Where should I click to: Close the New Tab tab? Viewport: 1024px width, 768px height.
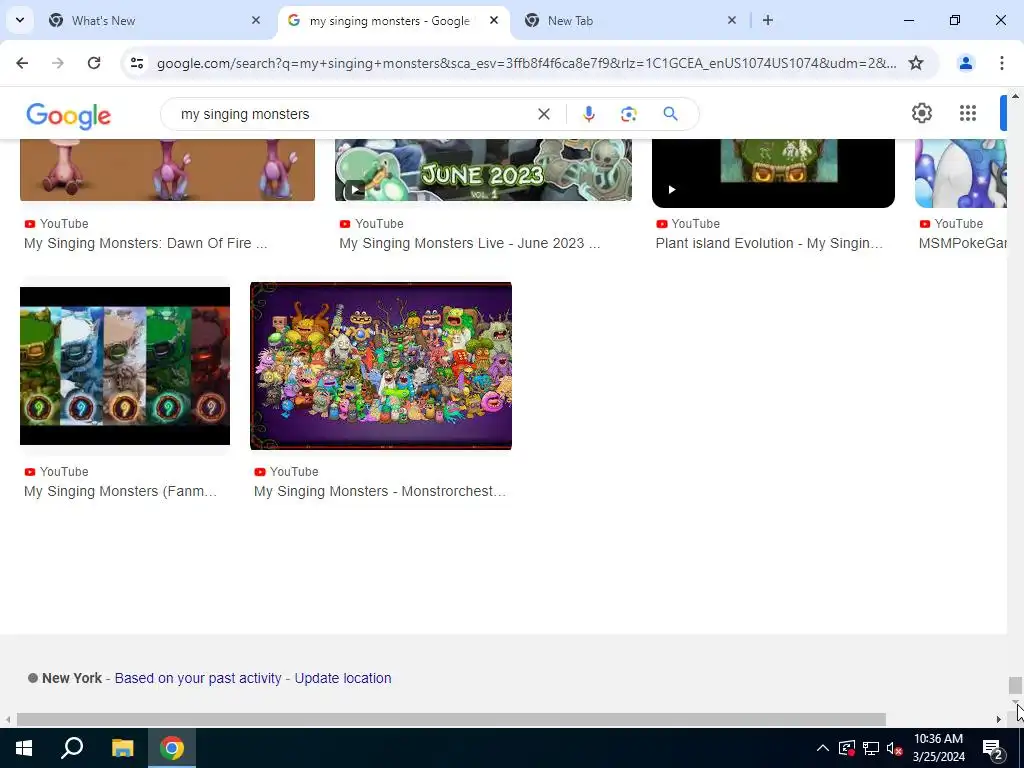732,20
